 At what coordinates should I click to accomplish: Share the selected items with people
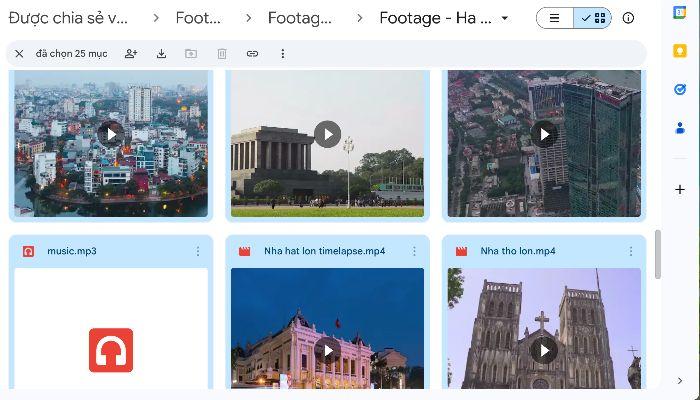click(131, 54)
